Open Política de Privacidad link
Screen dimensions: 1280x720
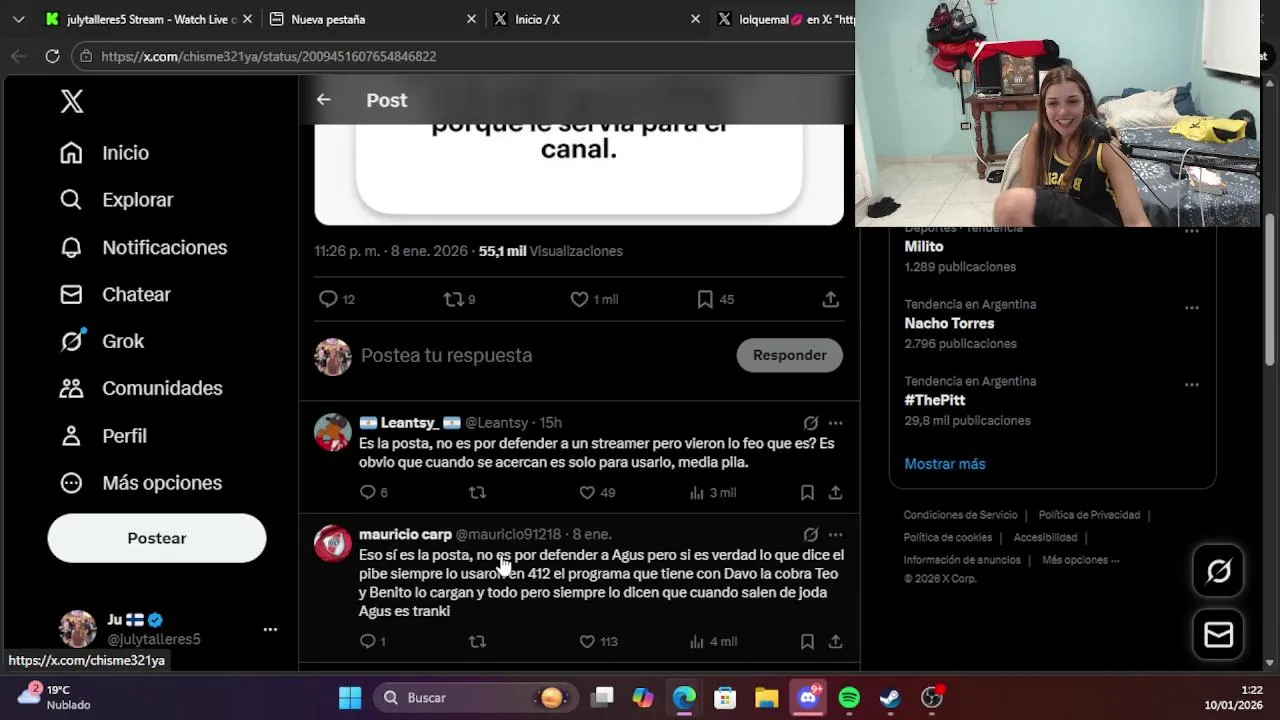tap(1089, 515)
